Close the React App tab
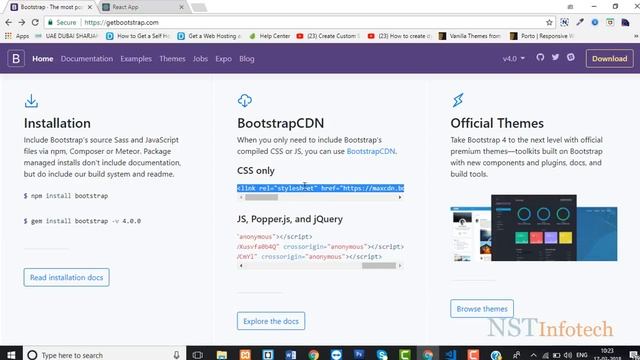The image size is (640, 360). 181,7
